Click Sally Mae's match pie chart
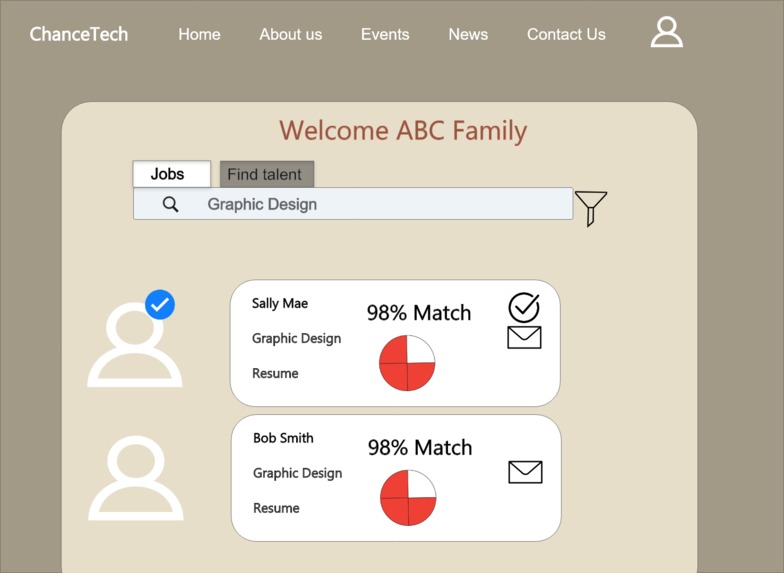Image resolution: width=784 pixels, height=573 pixels. pos(407,363)
